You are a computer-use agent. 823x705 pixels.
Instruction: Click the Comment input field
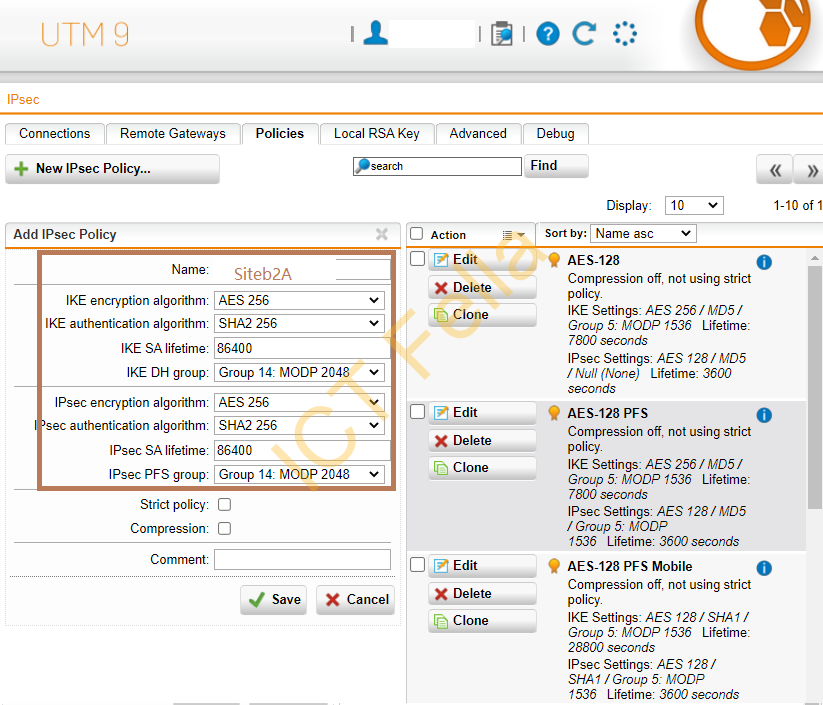tap(302, 559)
